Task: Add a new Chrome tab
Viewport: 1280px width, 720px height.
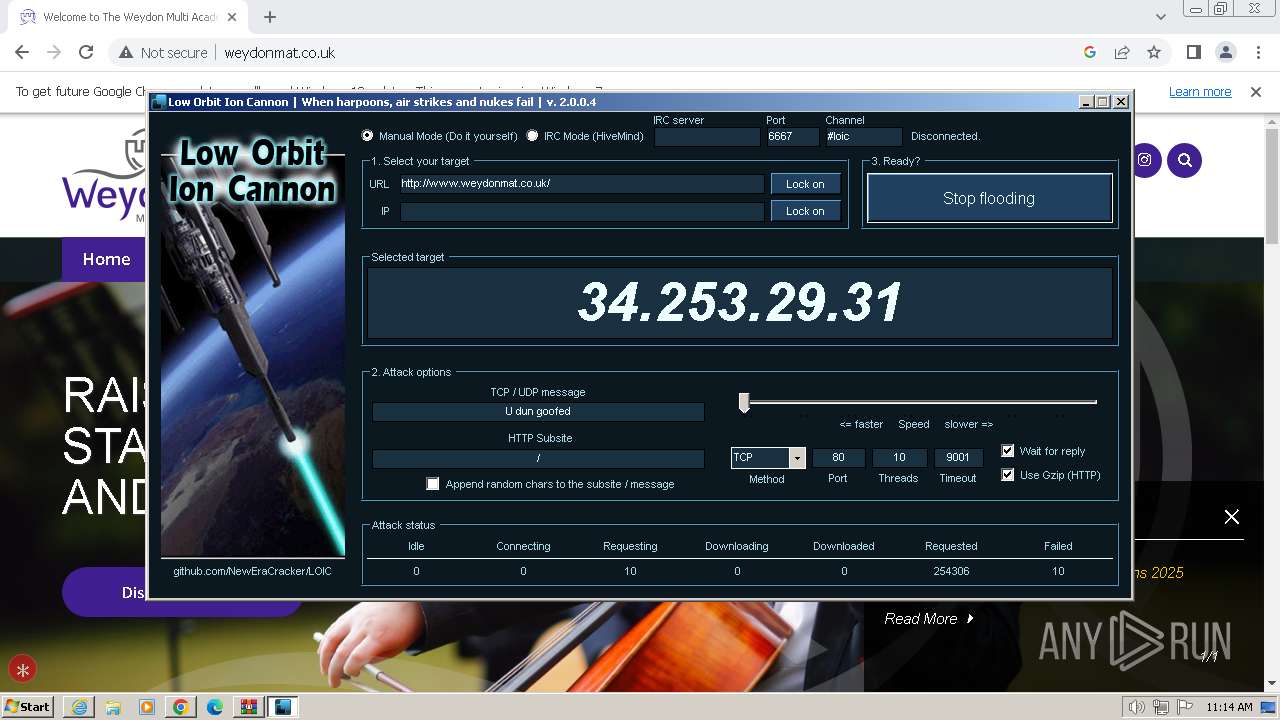Action: click(270, 17)
